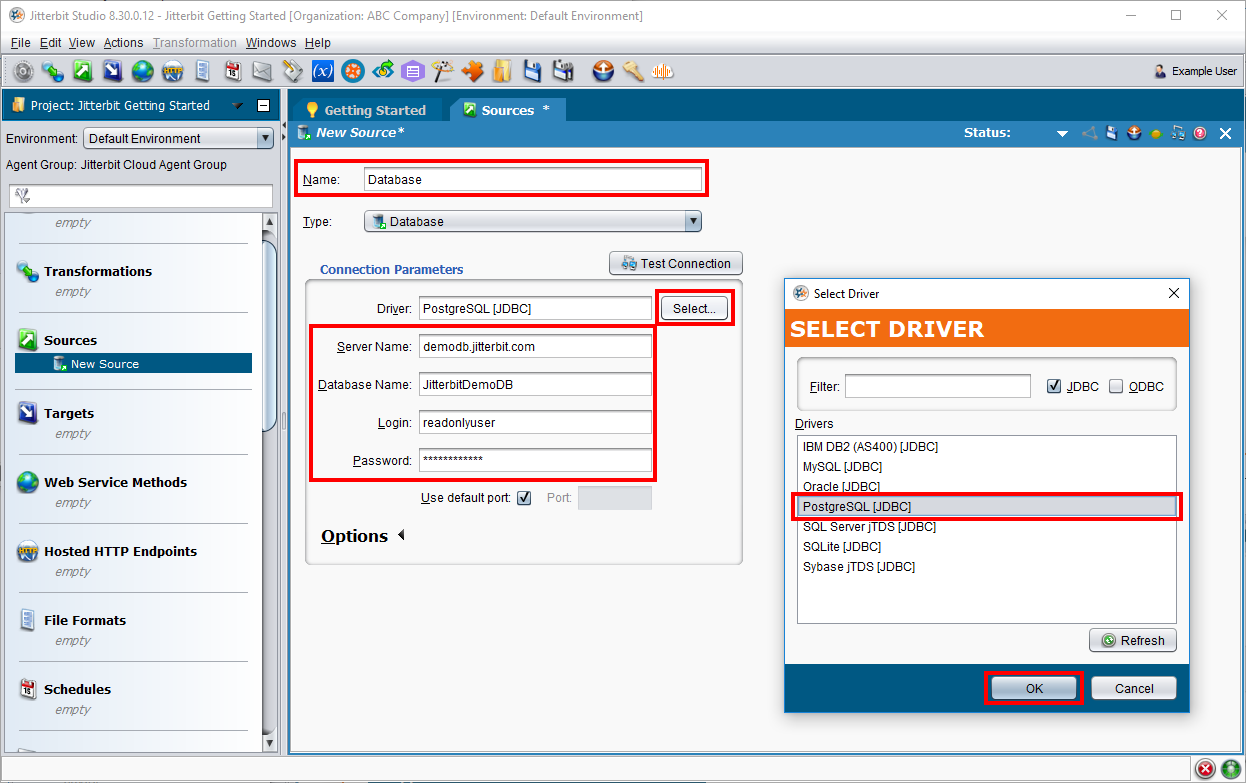Click the envelope email messages toolbar icon

[x=262, y=71]
